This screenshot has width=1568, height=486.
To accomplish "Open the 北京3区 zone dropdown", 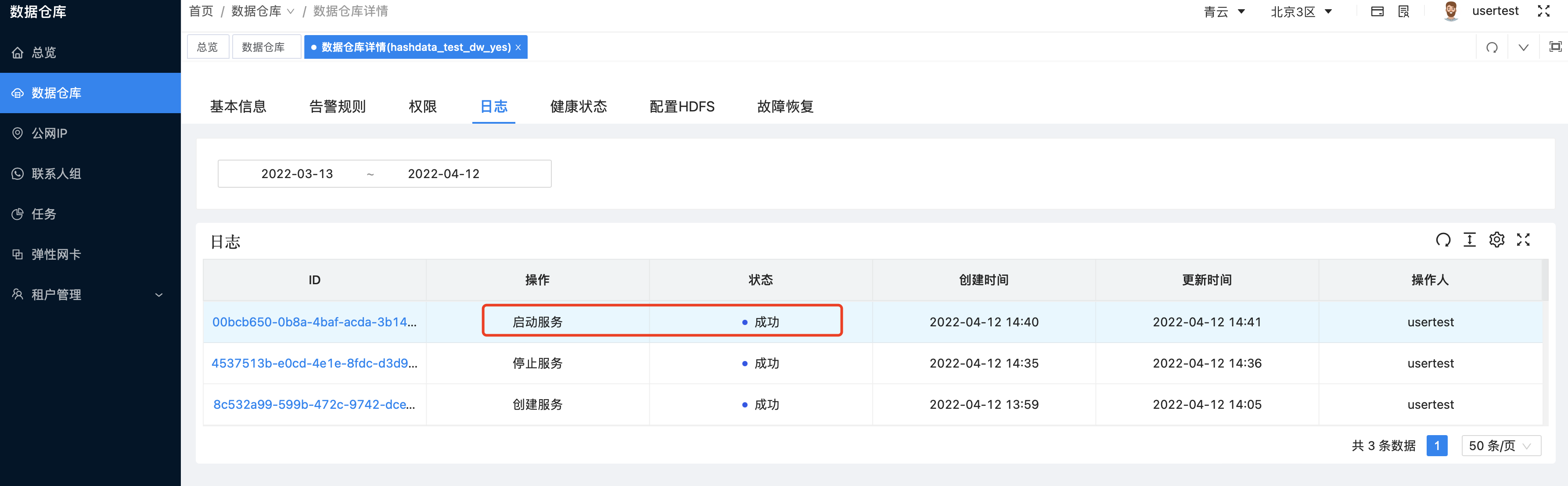I will 1302,11.
